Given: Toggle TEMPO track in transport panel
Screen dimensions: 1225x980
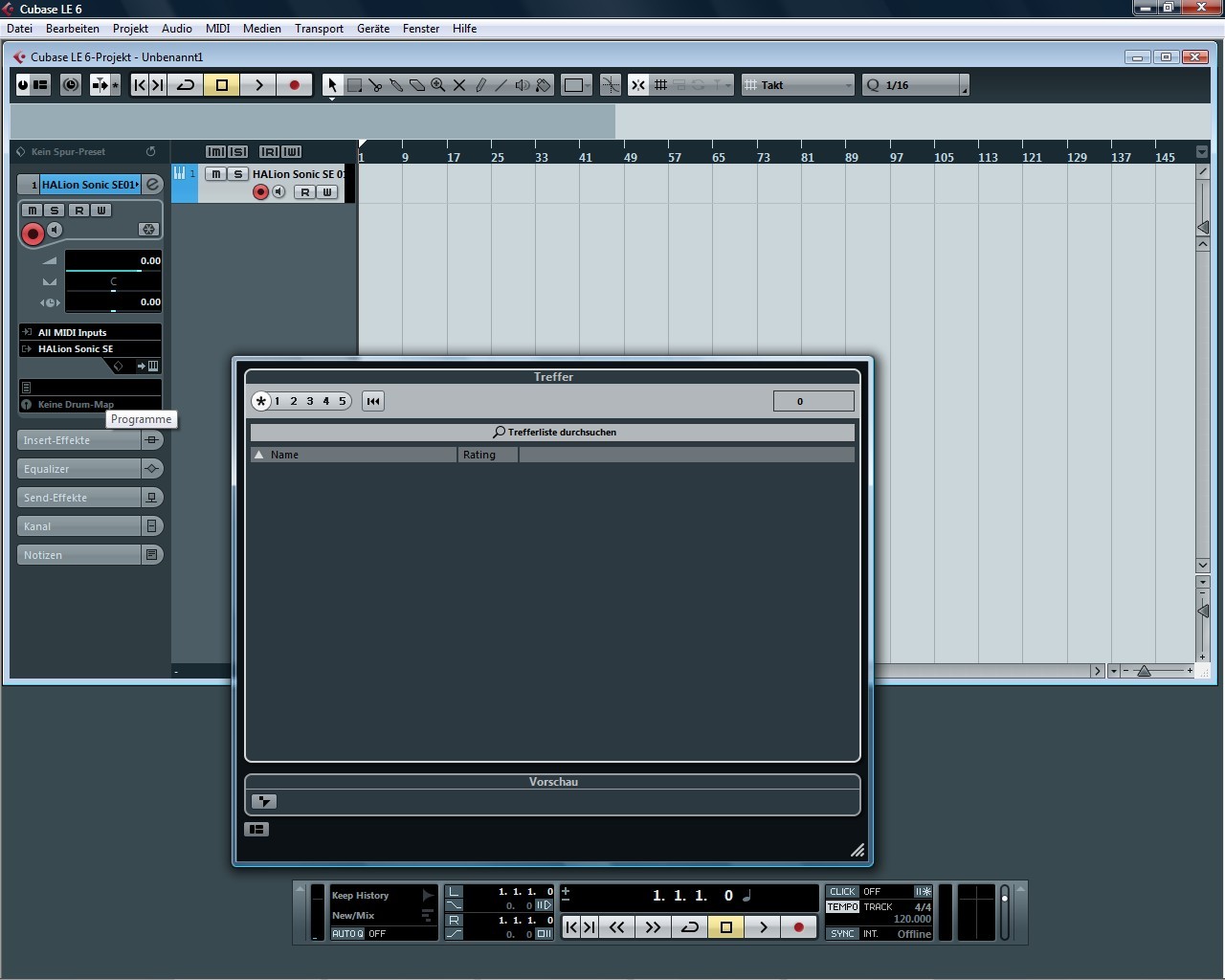Looking at the screenshot, I should pos(842,906).
